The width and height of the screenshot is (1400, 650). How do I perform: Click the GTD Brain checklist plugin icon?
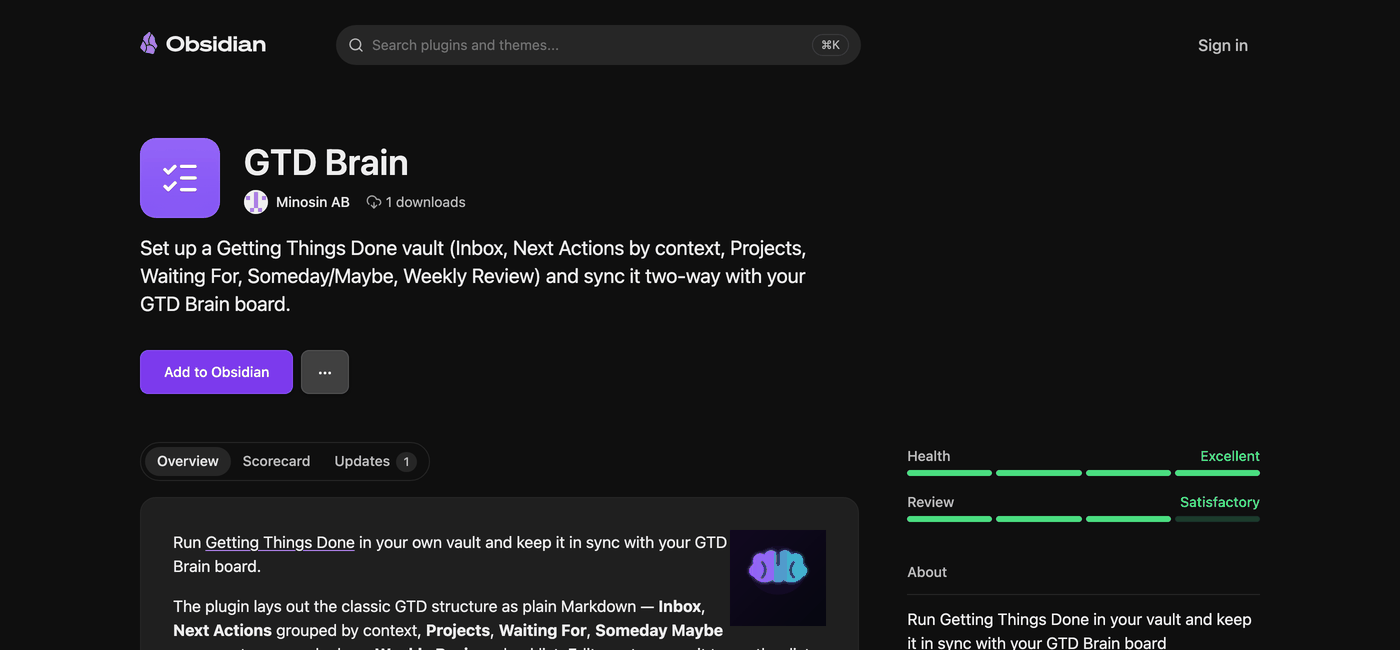(180, 178)
